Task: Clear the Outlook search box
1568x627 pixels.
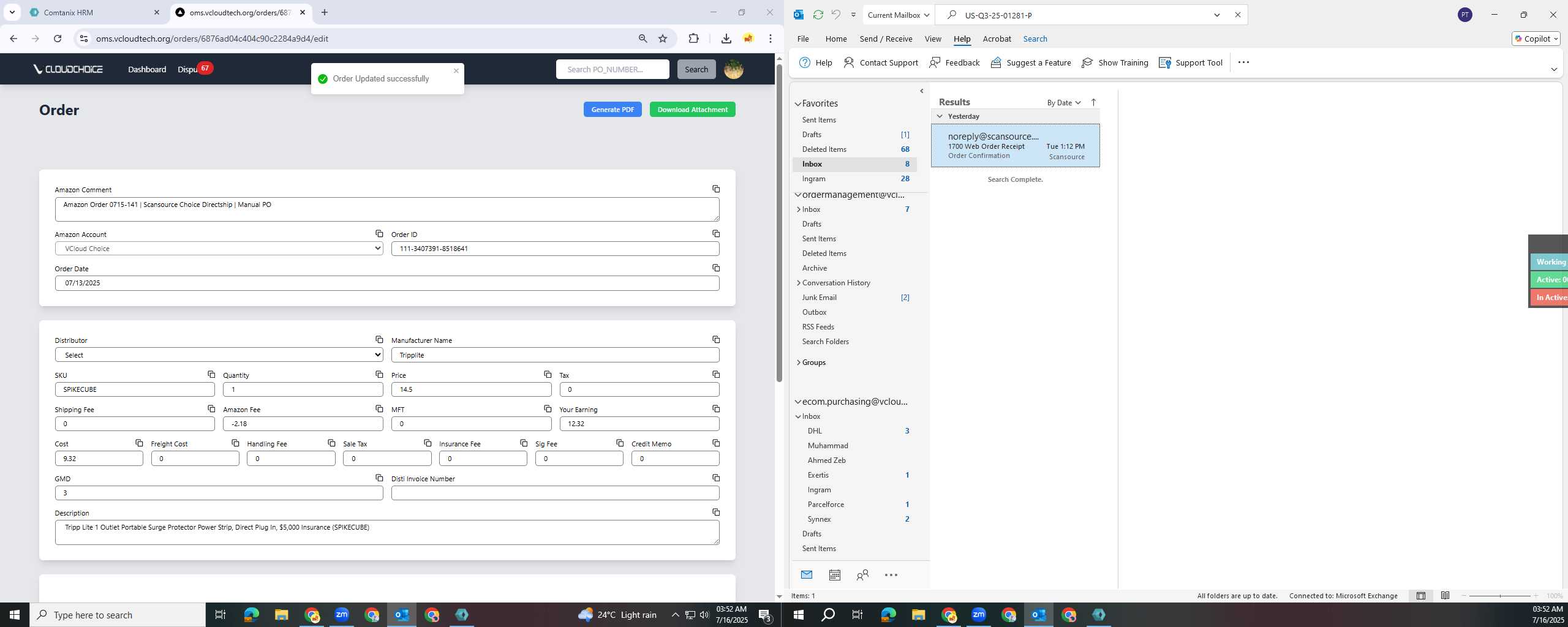Action: [1237, 15]
